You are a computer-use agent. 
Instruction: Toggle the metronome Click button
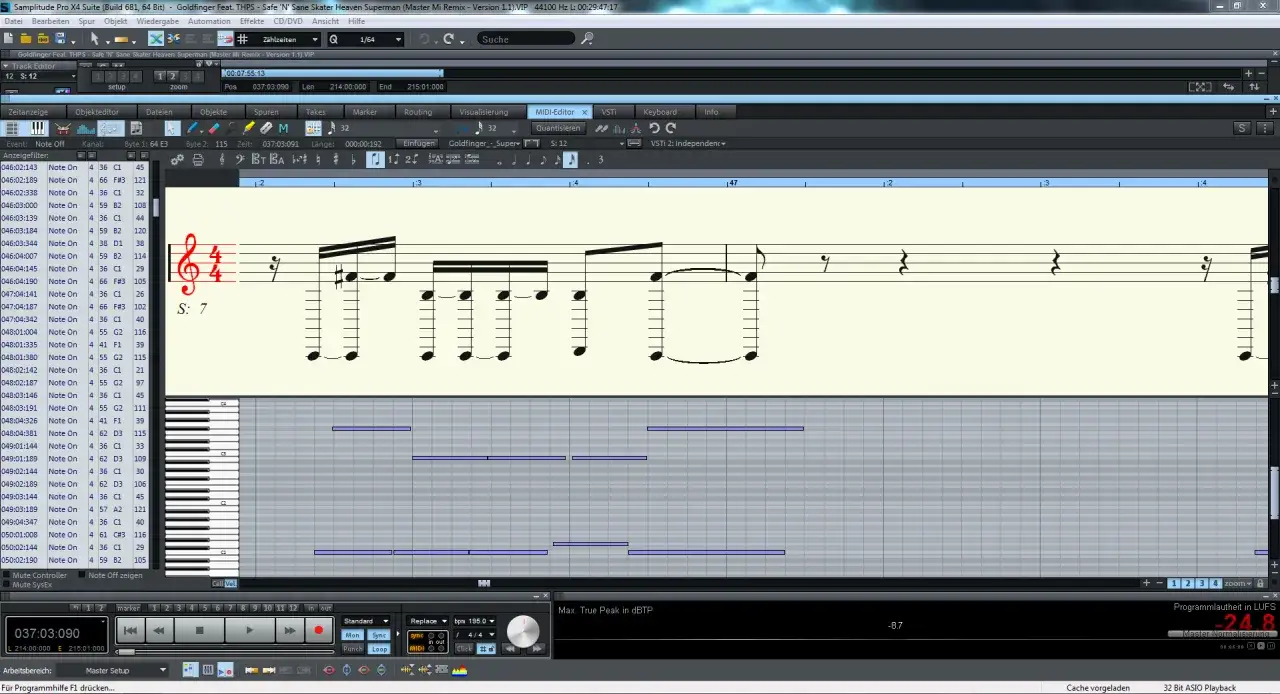(464, 649)
